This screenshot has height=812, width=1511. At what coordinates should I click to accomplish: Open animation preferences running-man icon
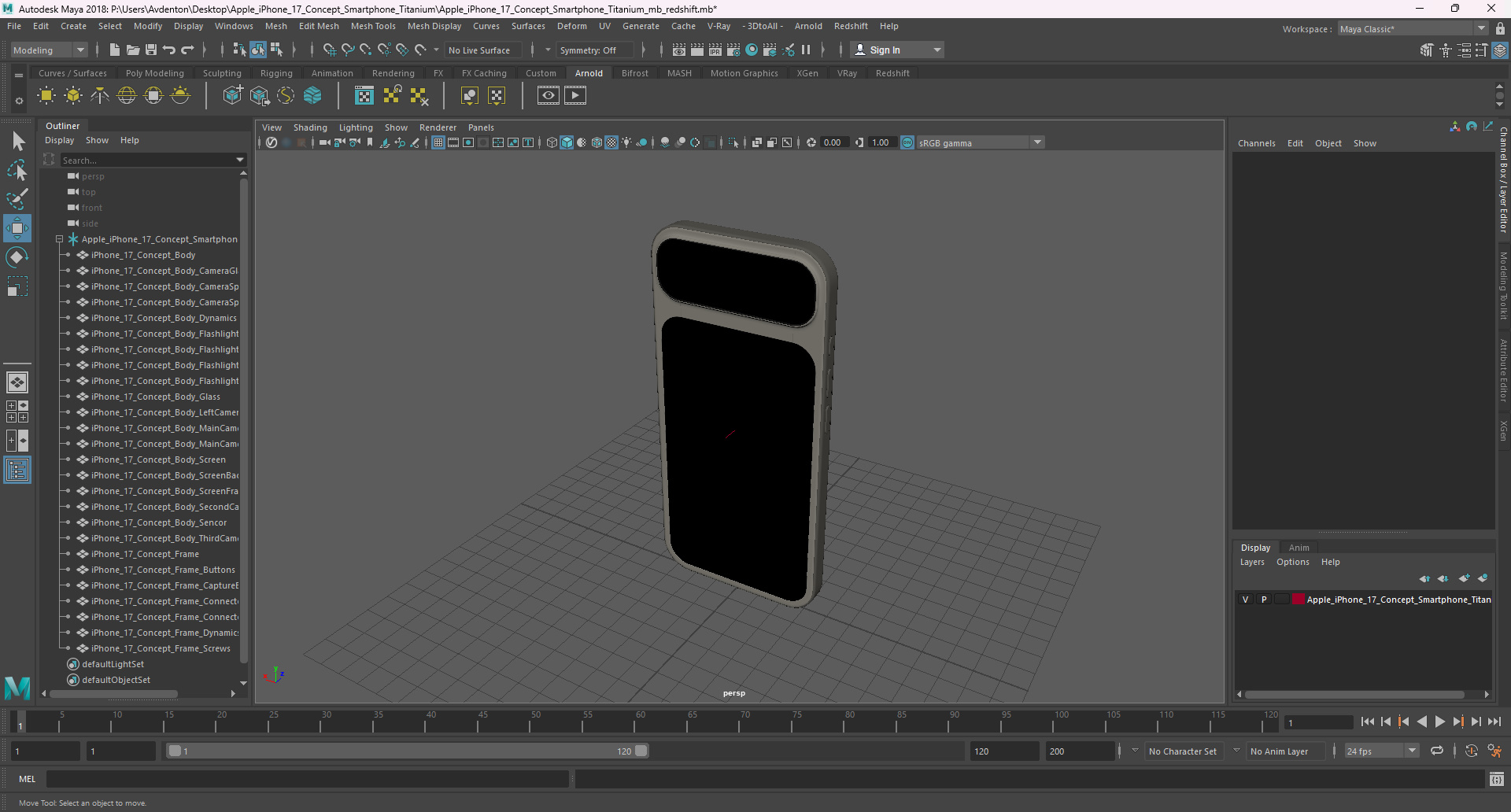coord(1494,751)
